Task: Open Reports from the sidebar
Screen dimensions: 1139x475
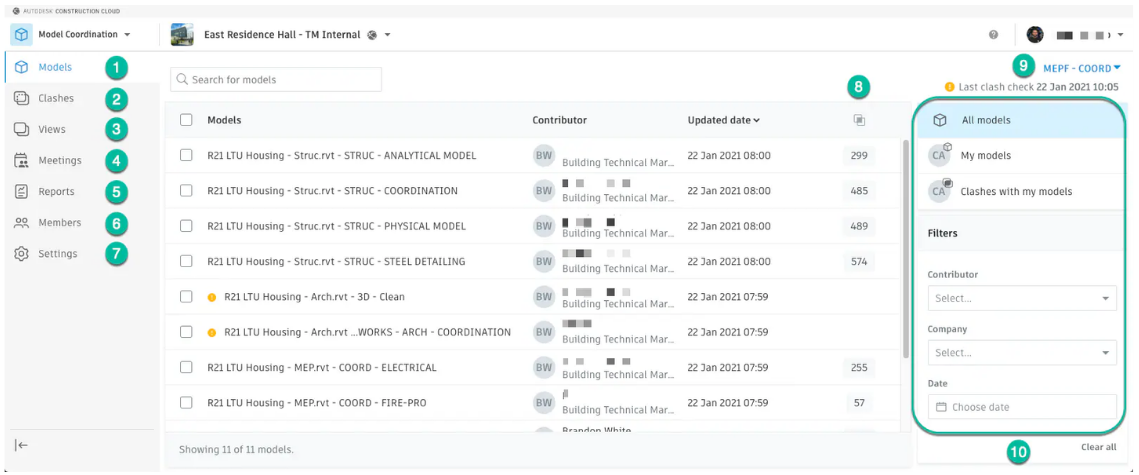Action: 56,192
